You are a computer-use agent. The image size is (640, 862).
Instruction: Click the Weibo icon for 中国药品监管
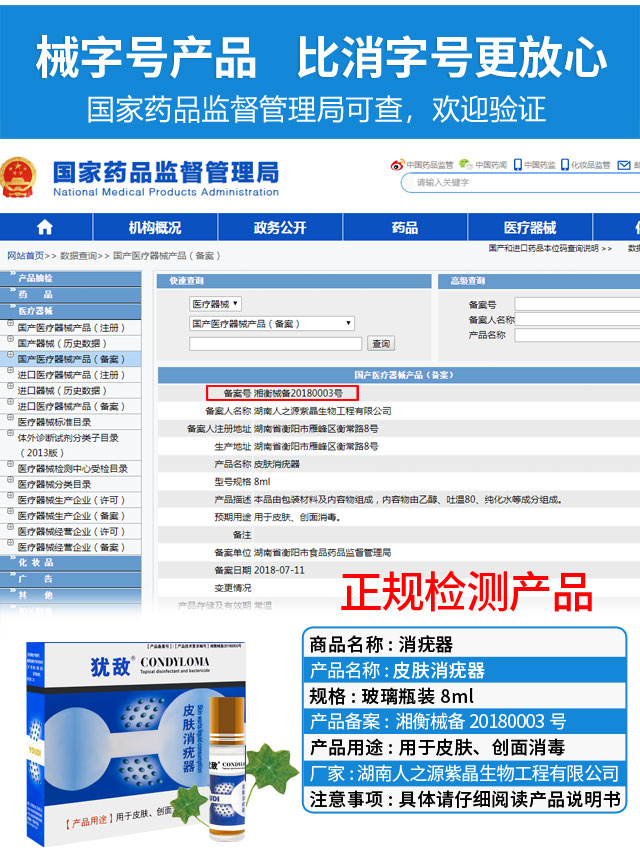(x=397, y=164)
